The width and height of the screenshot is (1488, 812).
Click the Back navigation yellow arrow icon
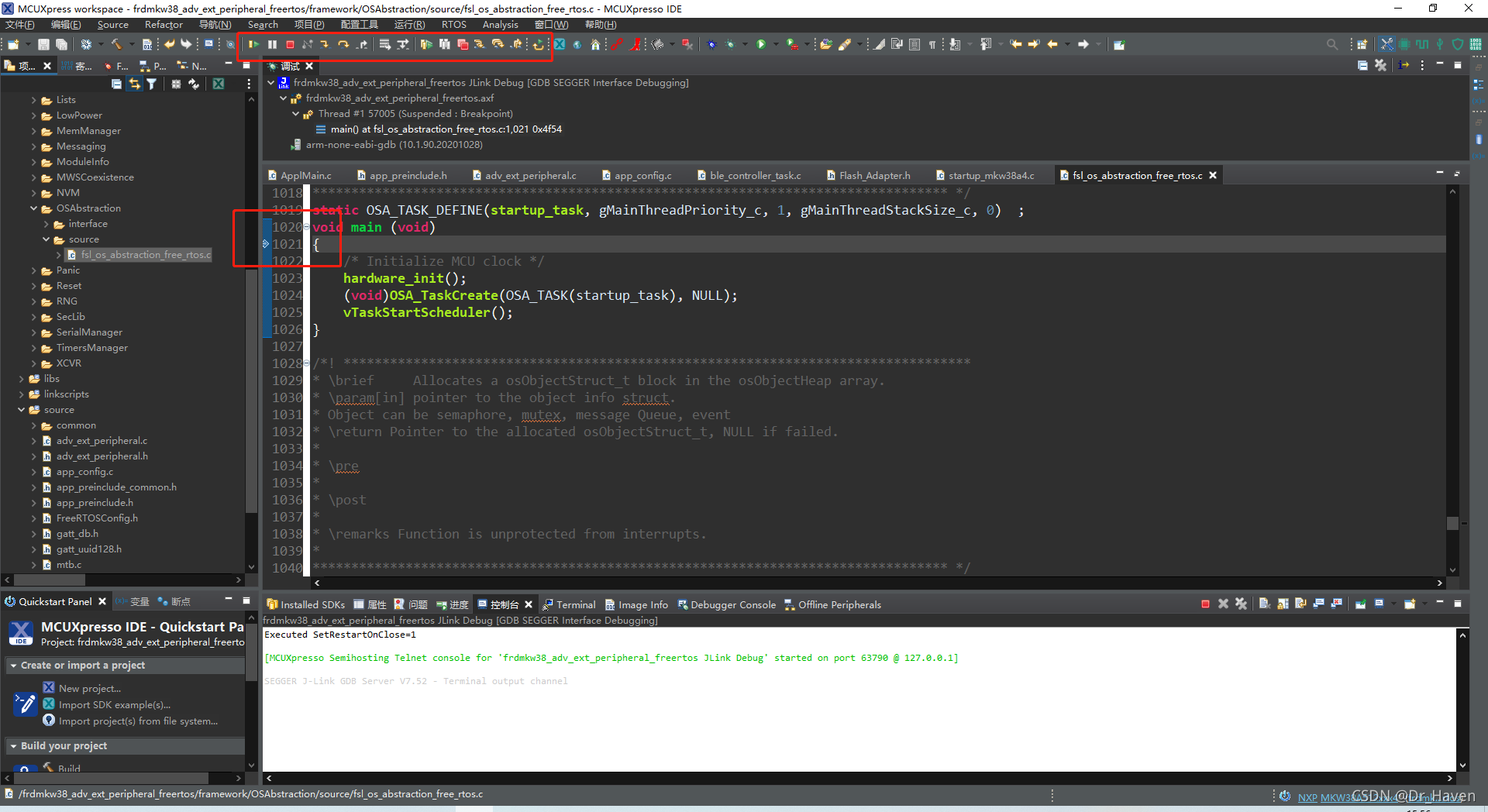point(1052,44)
